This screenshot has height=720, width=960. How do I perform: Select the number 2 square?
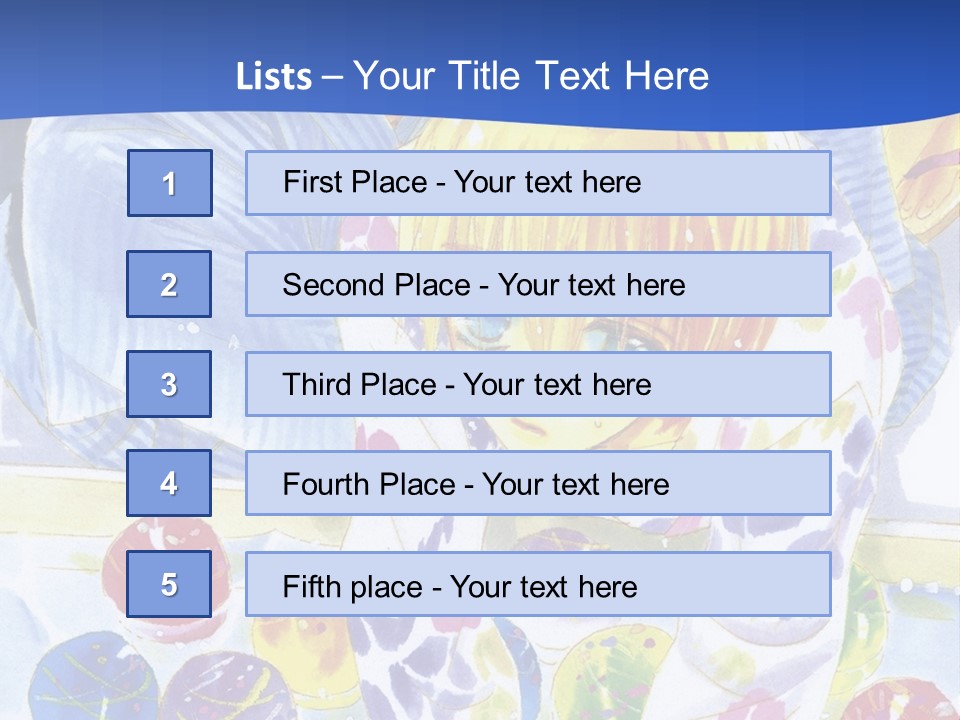pyautogui.click(x=169, y=284)
